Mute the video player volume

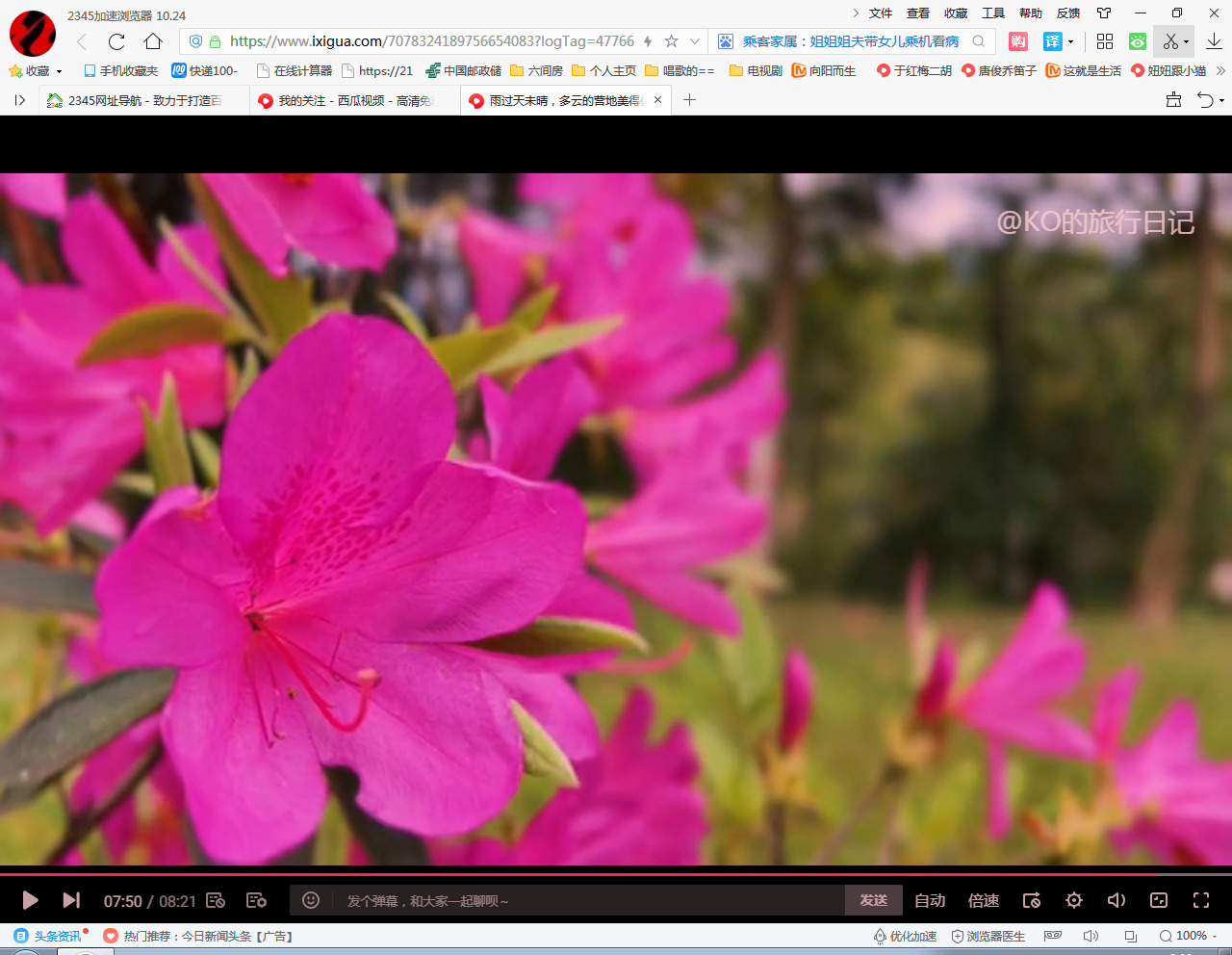pos(1116,900)
